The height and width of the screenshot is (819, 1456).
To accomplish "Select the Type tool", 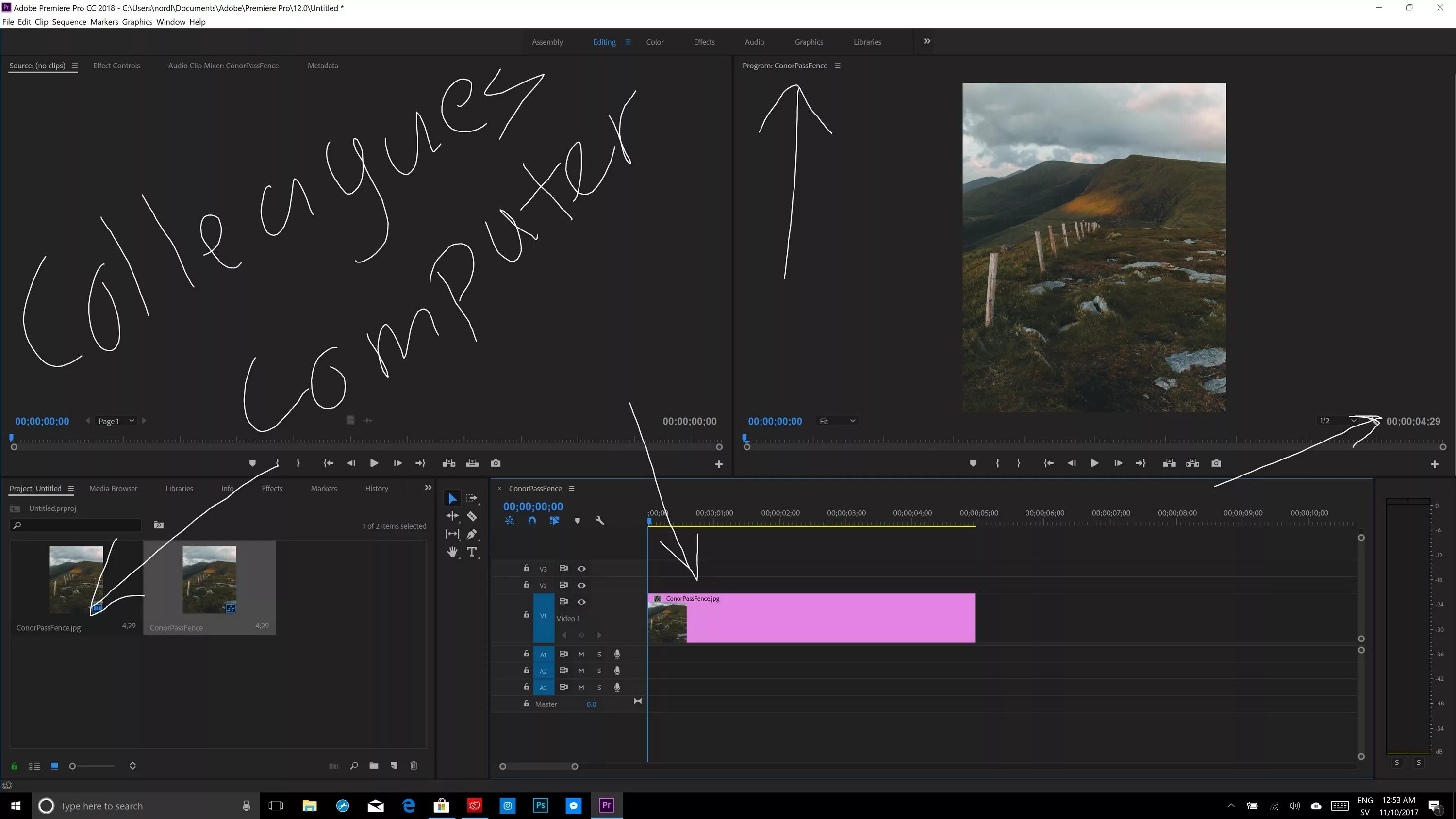I will (471, 552).
